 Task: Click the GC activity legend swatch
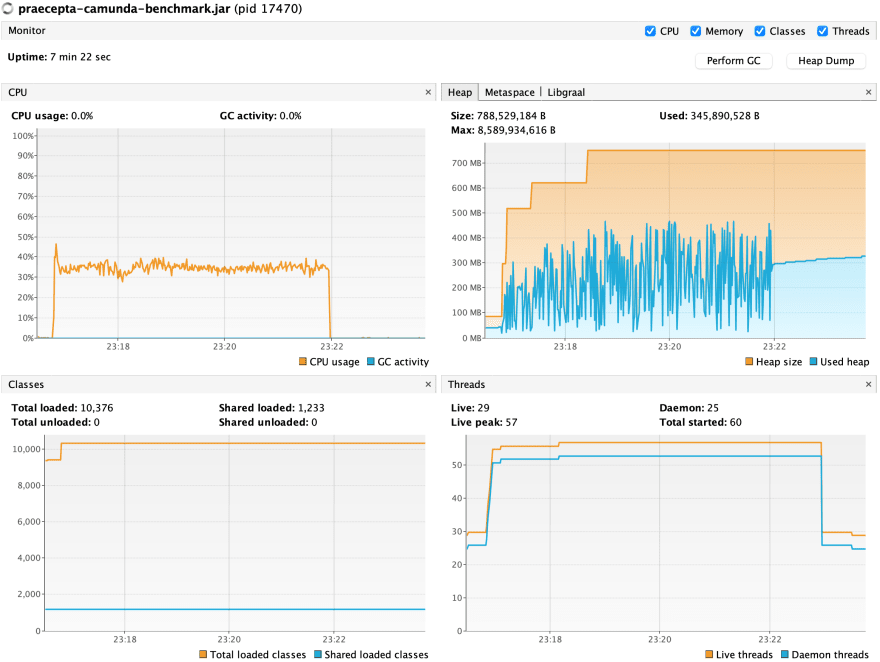370,361
